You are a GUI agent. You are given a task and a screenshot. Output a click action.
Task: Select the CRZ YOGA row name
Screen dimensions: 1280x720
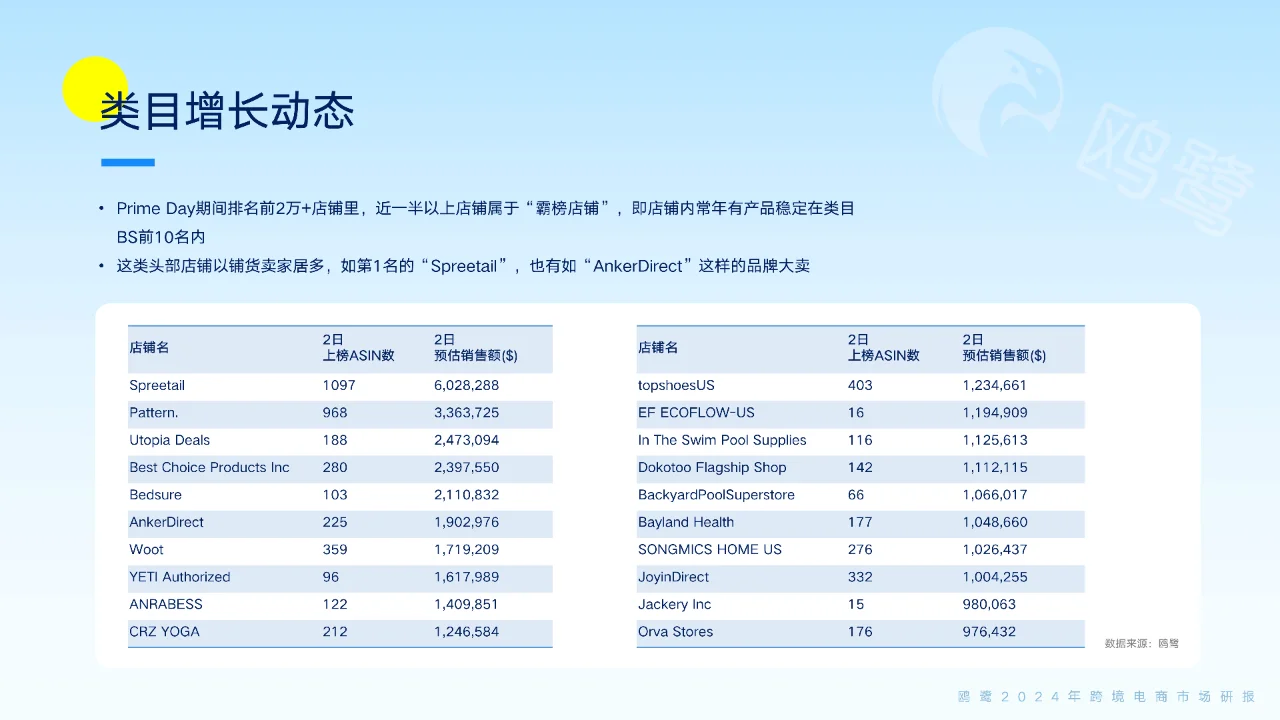164,631
